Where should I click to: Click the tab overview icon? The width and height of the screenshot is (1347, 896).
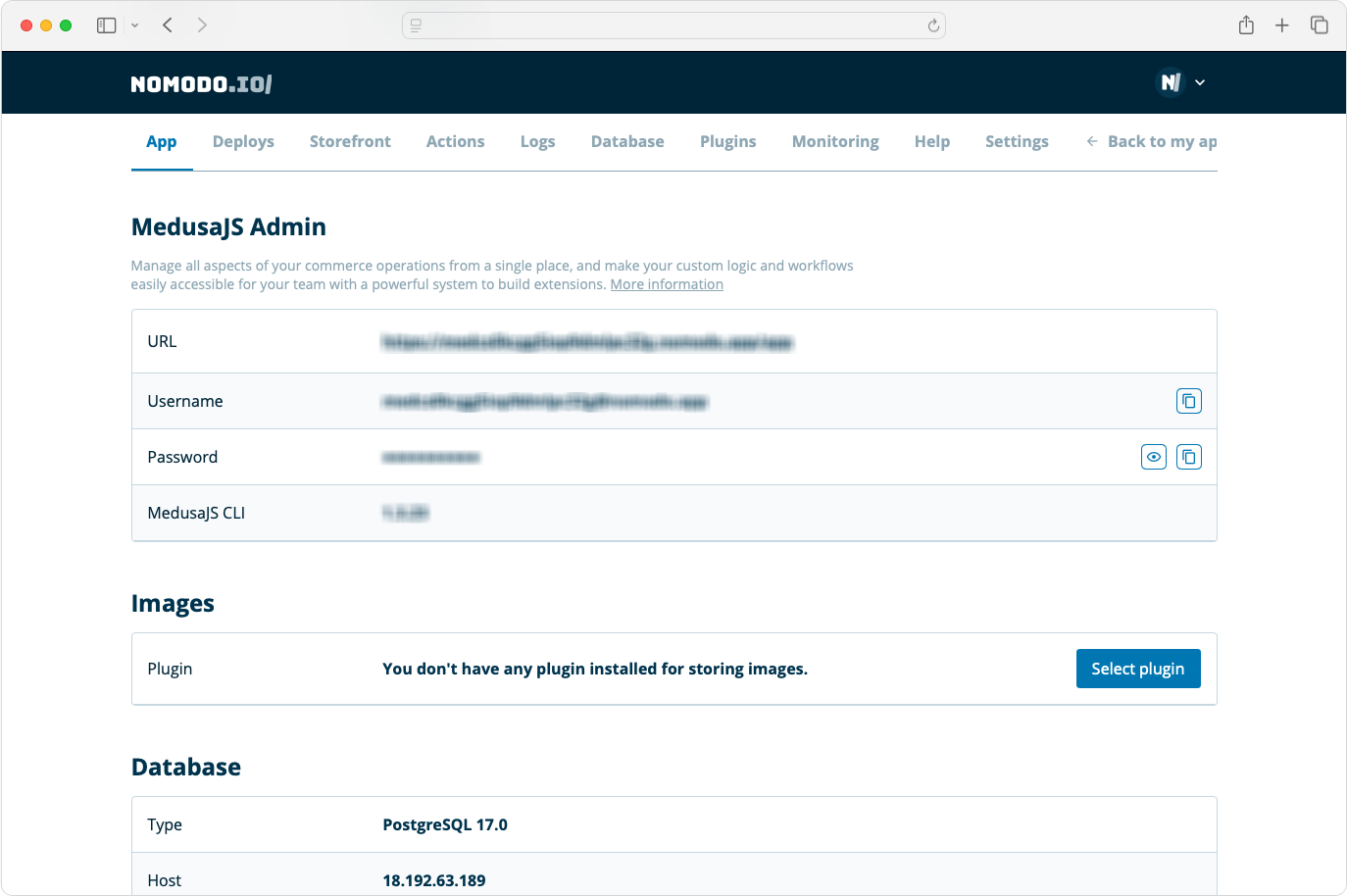coord(1320,25)
